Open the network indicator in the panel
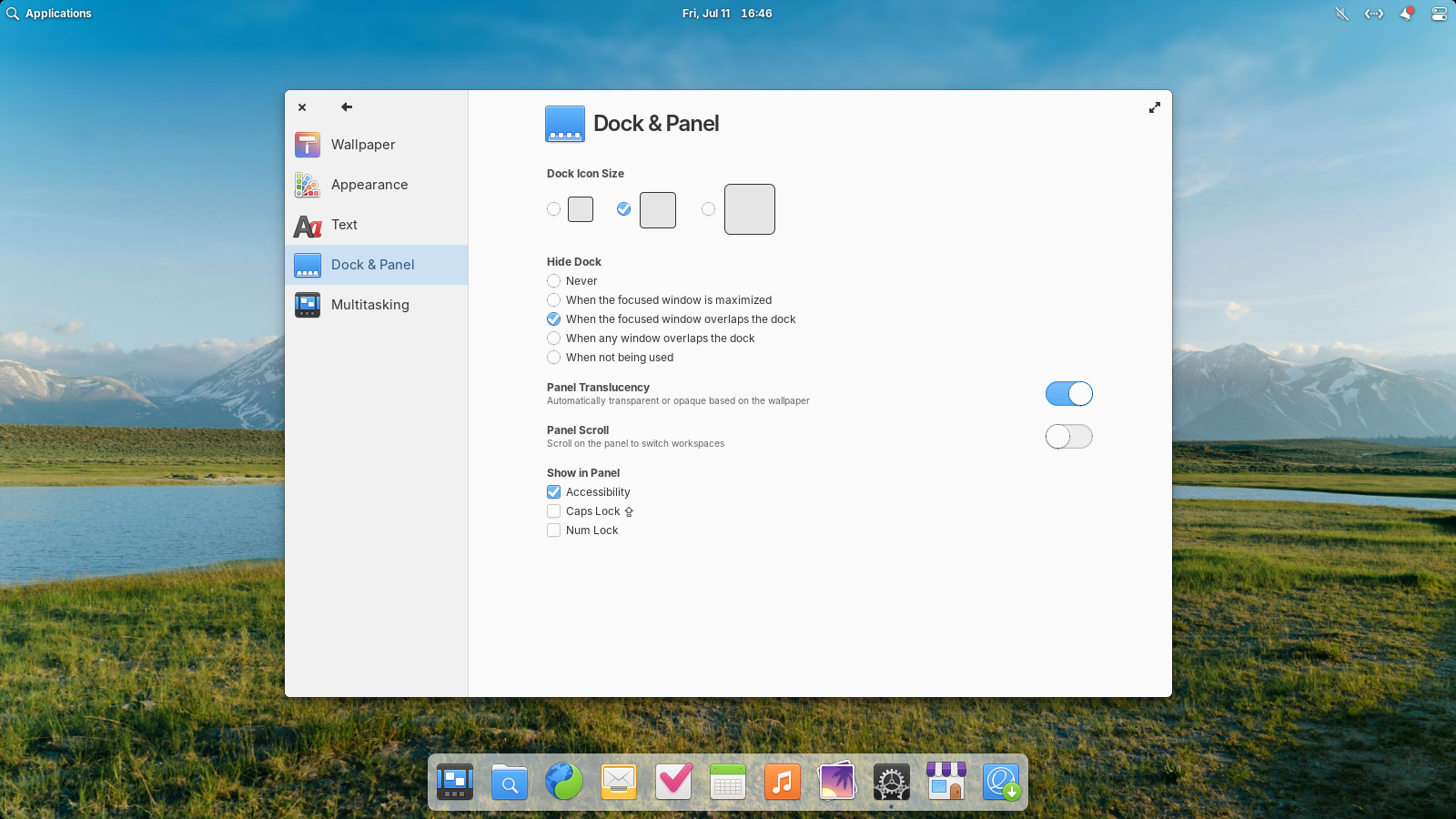This screenshot has width=1456, height=819. 1374,14
